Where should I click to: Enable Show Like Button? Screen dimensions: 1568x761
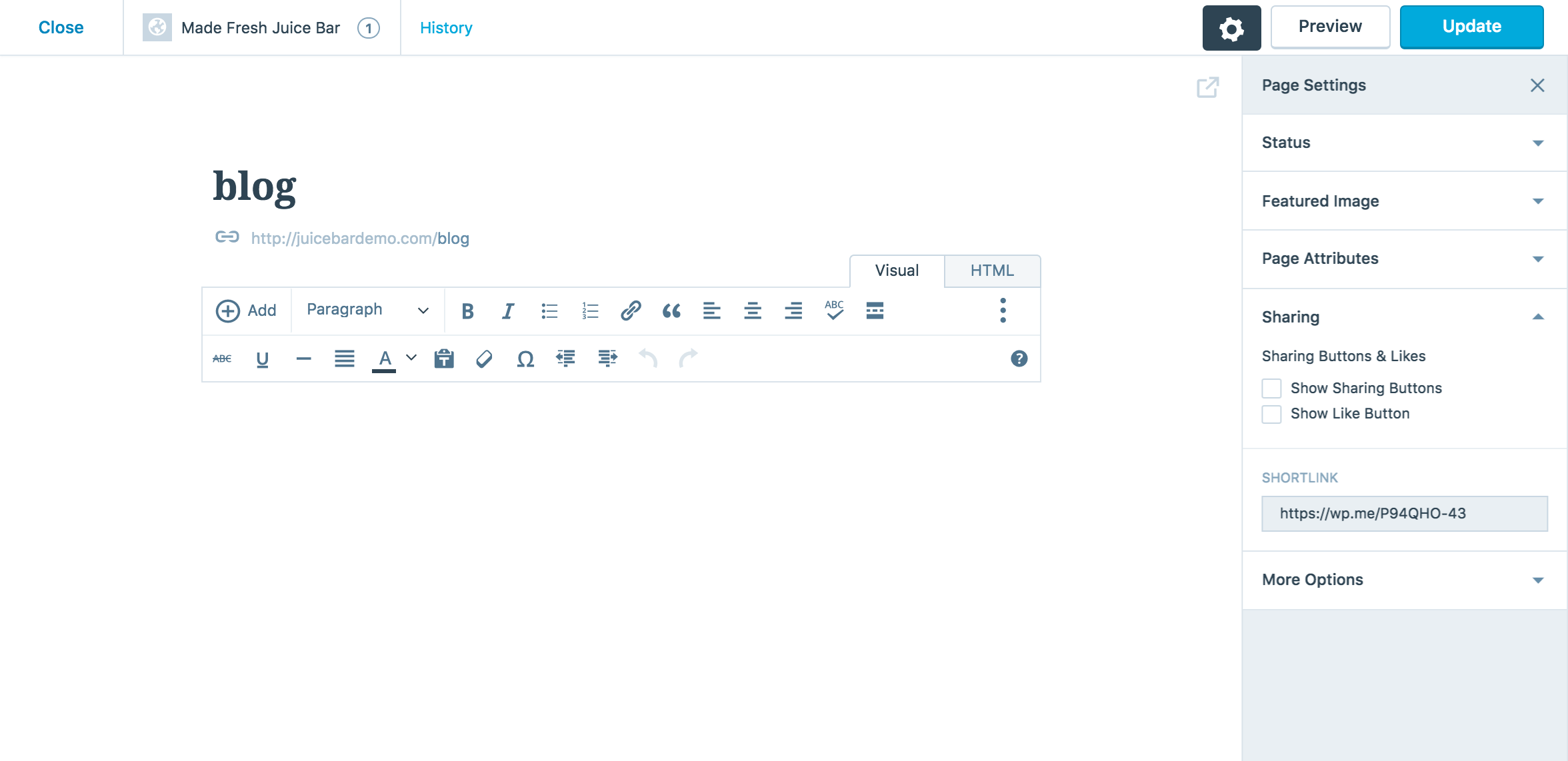pos(1271,414)
